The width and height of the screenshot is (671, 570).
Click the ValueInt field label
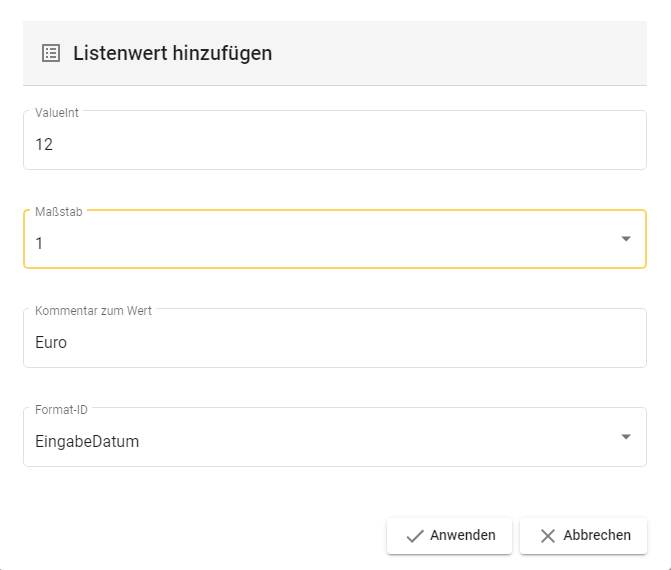pyautogui.click(x=57, y=113)
